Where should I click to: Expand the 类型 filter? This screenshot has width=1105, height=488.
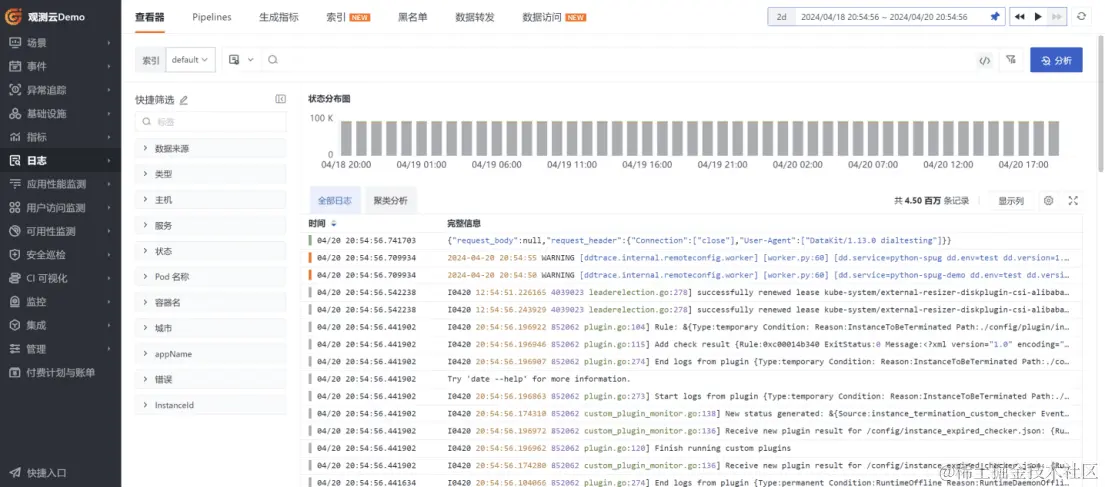pos(210,174)
